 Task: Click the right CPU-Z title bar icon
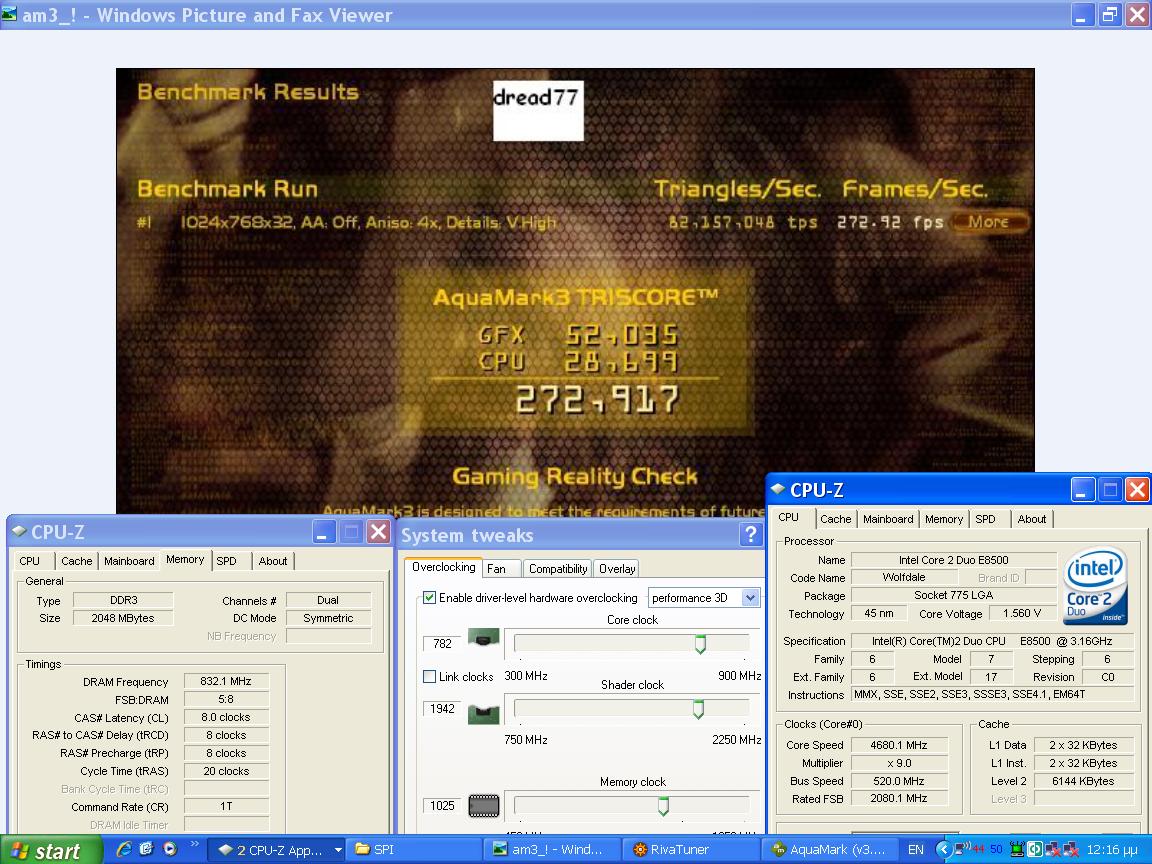(x=777, y=490)
